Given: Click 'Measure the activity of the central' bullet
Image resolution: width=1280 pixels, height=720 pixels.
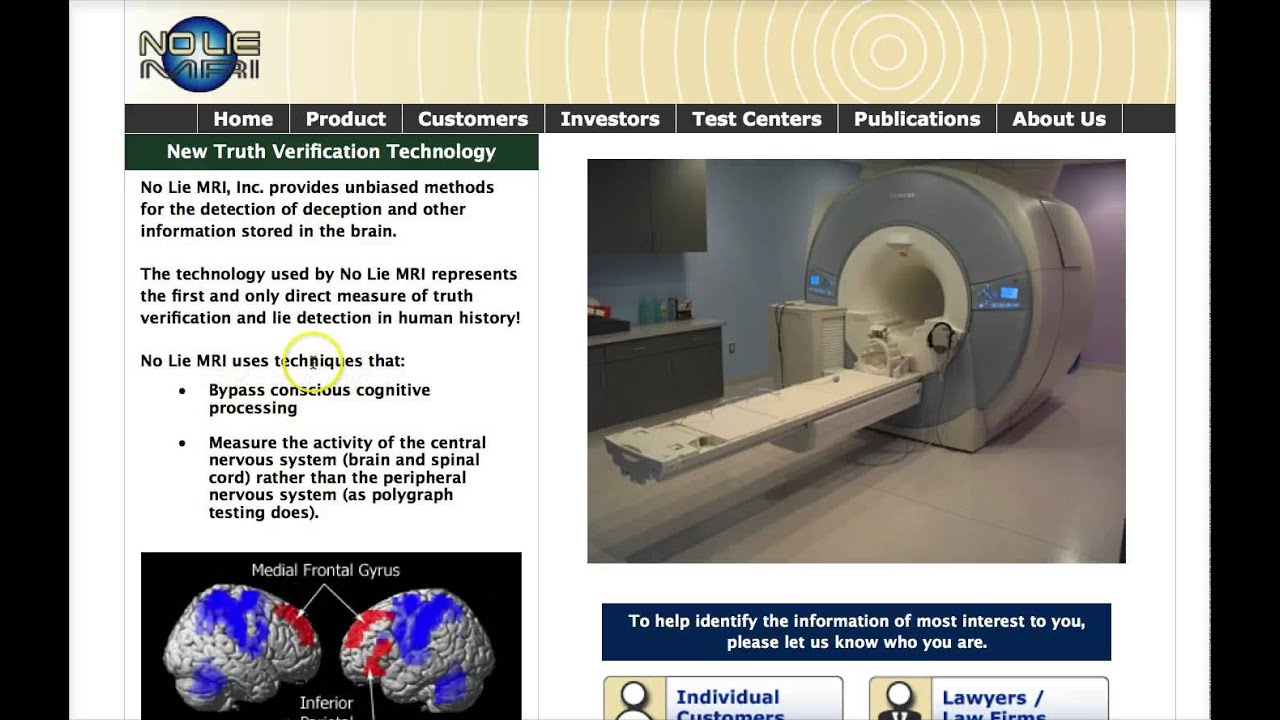Looking at the screenshot, I should click(347, 477).
